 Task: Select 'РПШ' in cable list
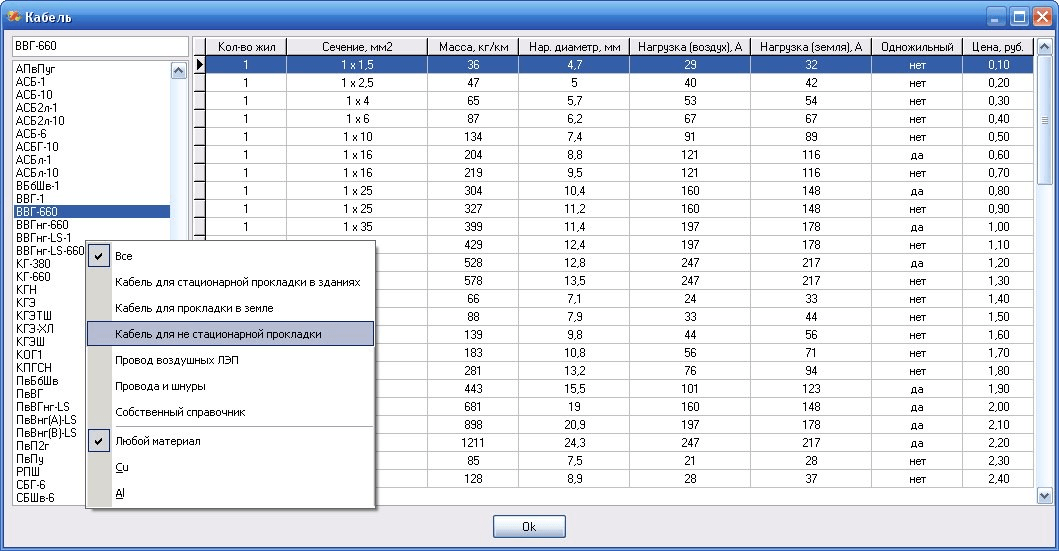click(x=28, y=471)
